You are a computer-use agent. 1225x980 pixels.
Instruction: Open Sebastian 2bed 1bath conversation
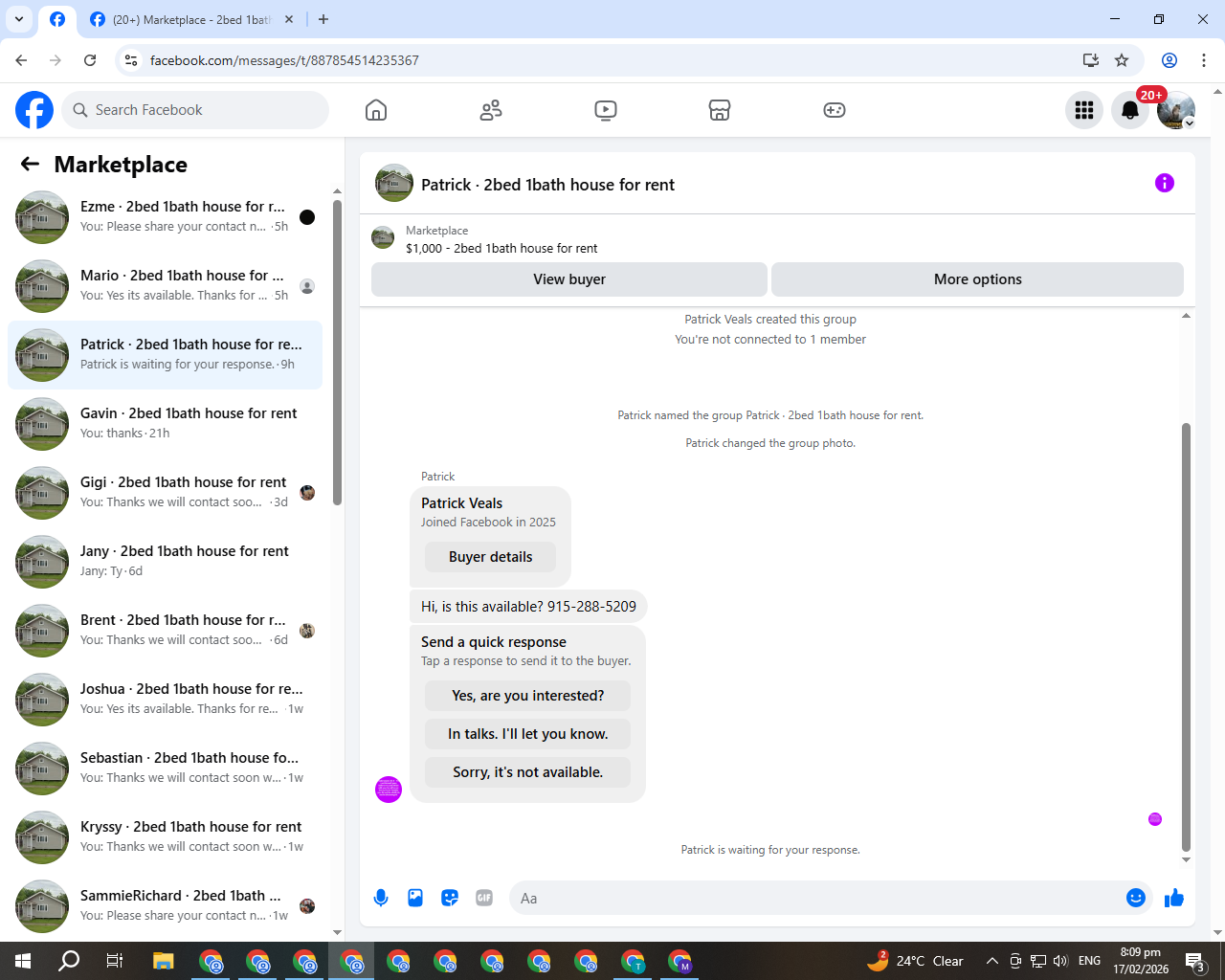pyautogui.click(x=165, y=768)
